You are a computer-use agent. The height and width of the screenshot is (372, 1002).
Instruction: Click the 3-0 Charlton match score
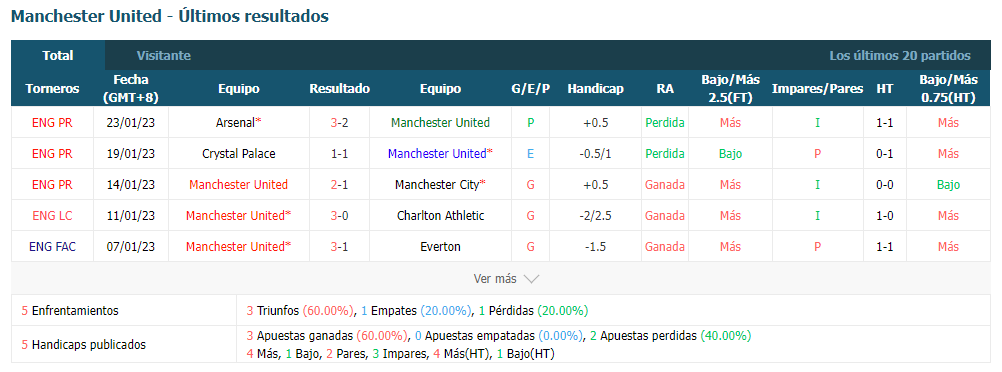[339, 216]
